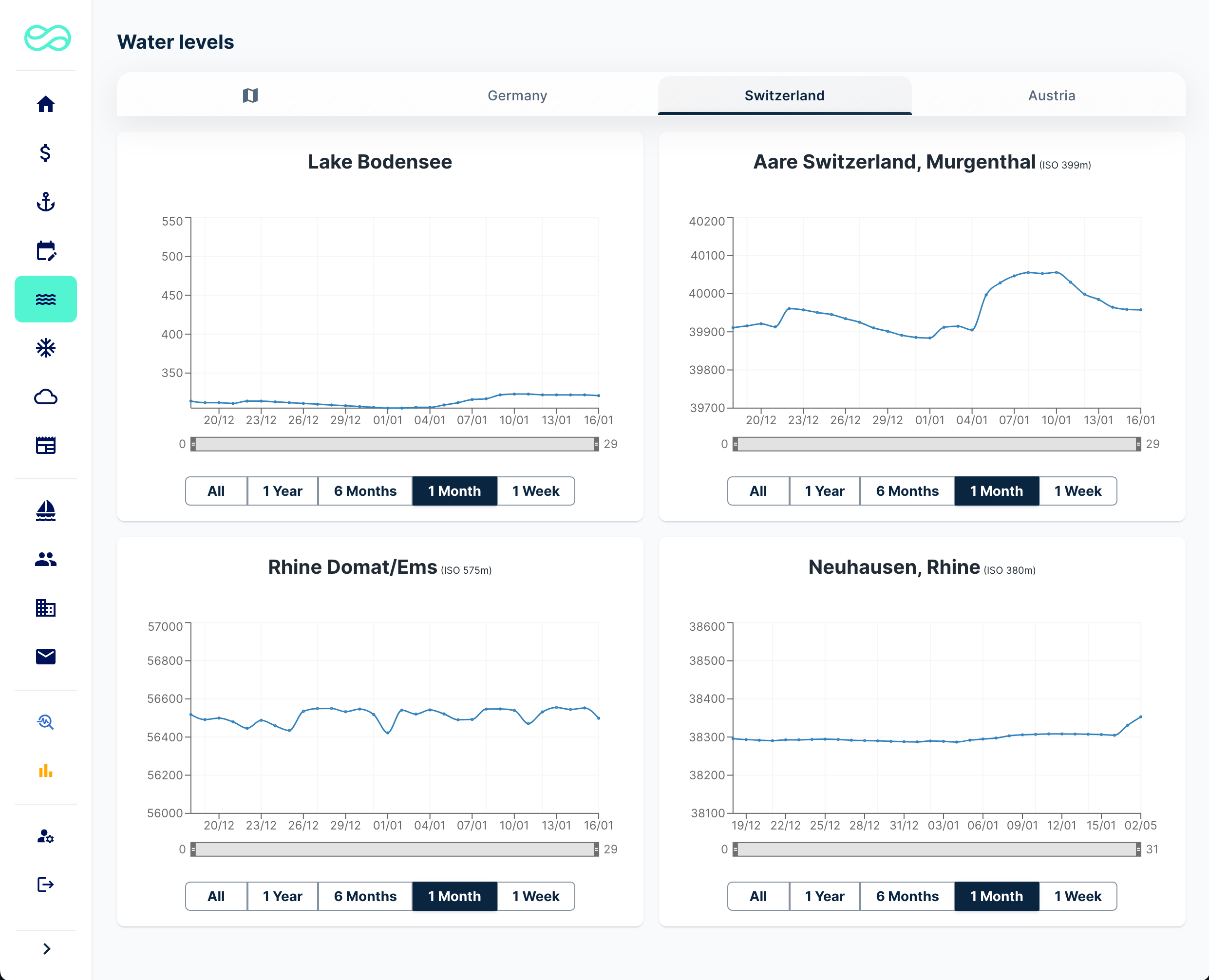Click All button under Neuhausen, Rhine chart
Viewport: 1209px width, 980px height.
(757, 896)
